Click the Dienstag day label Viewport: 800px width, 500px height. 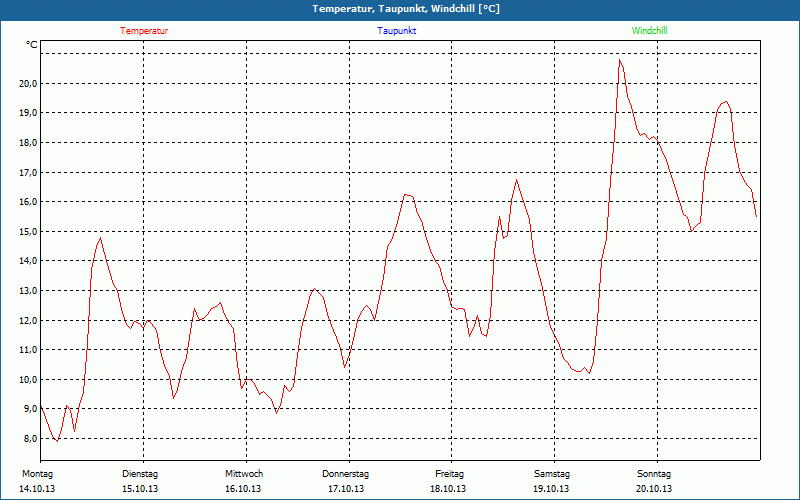140,474
